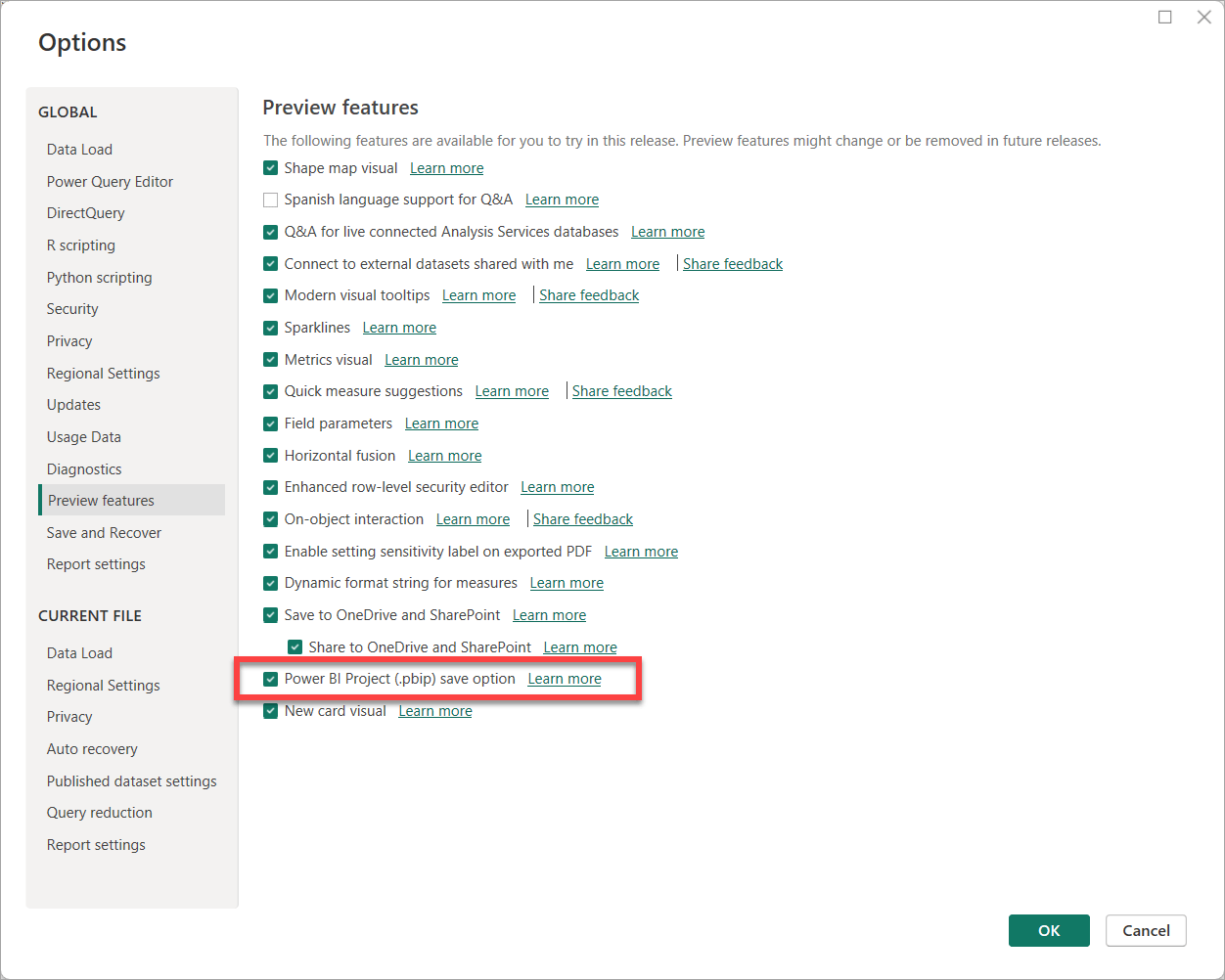Toggle the Sparklines checkbox
The width and height of the screenshot is (1225, 980).
(271, 328)
